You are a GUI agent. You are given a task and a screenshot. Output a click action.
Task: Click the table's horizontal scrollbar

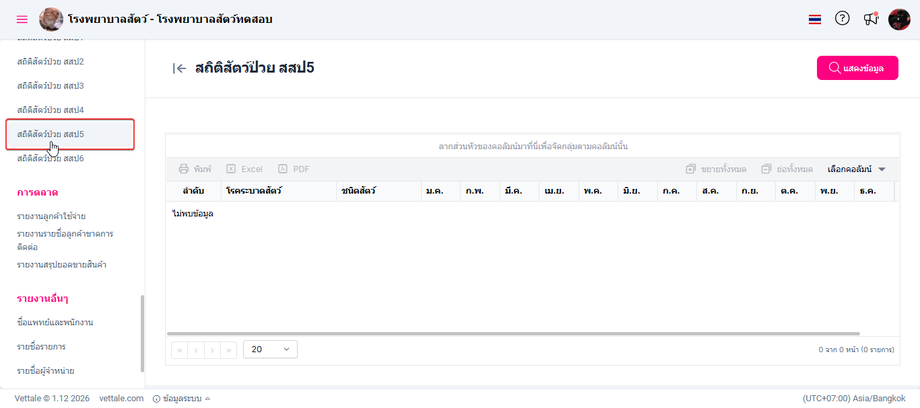(x=500, y=334)
